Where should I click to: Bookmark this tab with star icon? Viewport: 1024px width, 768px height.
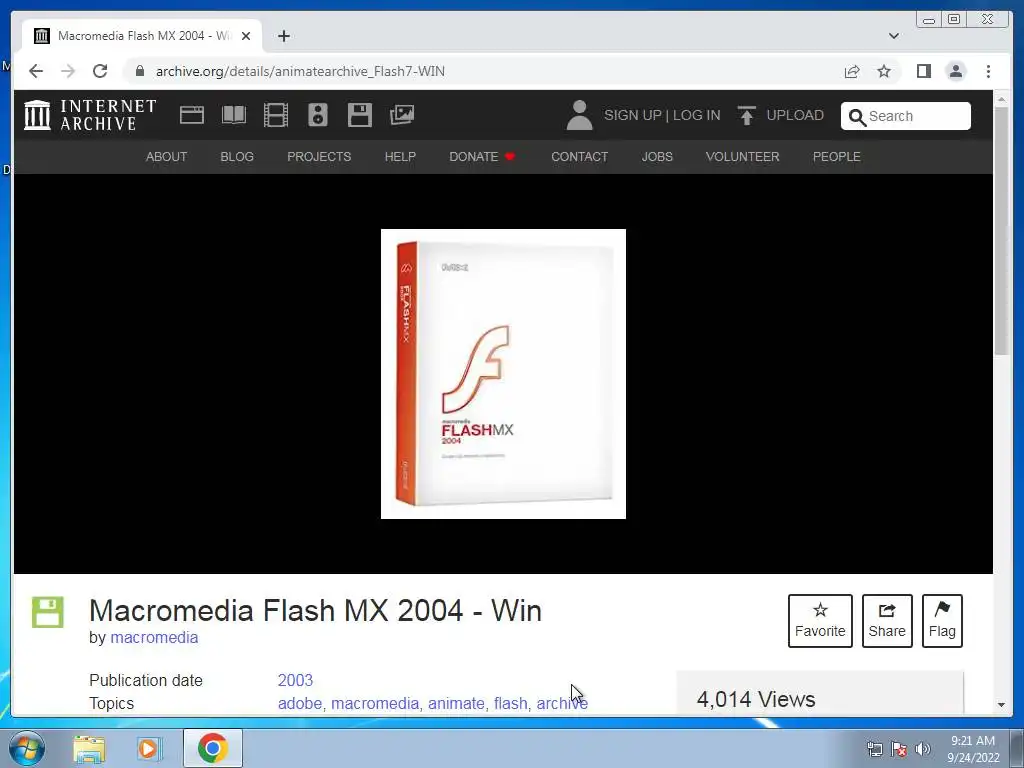[884, 71]
